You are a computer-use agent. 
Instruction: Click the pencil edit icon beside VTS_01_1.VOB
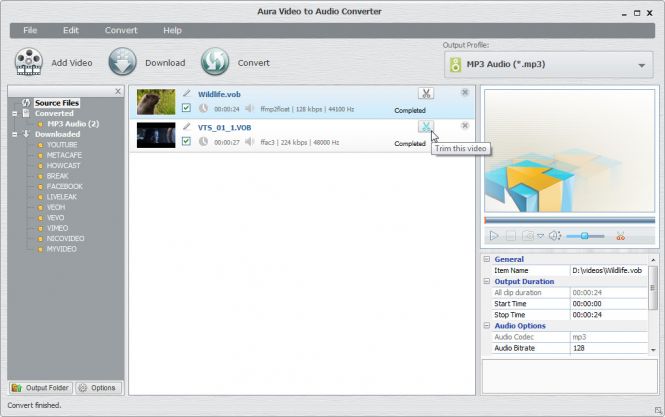coord(186,127)
